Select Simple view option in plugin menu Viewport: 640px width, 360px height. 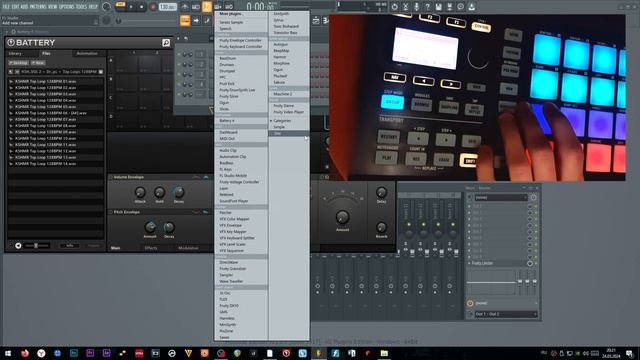point(279,127)
